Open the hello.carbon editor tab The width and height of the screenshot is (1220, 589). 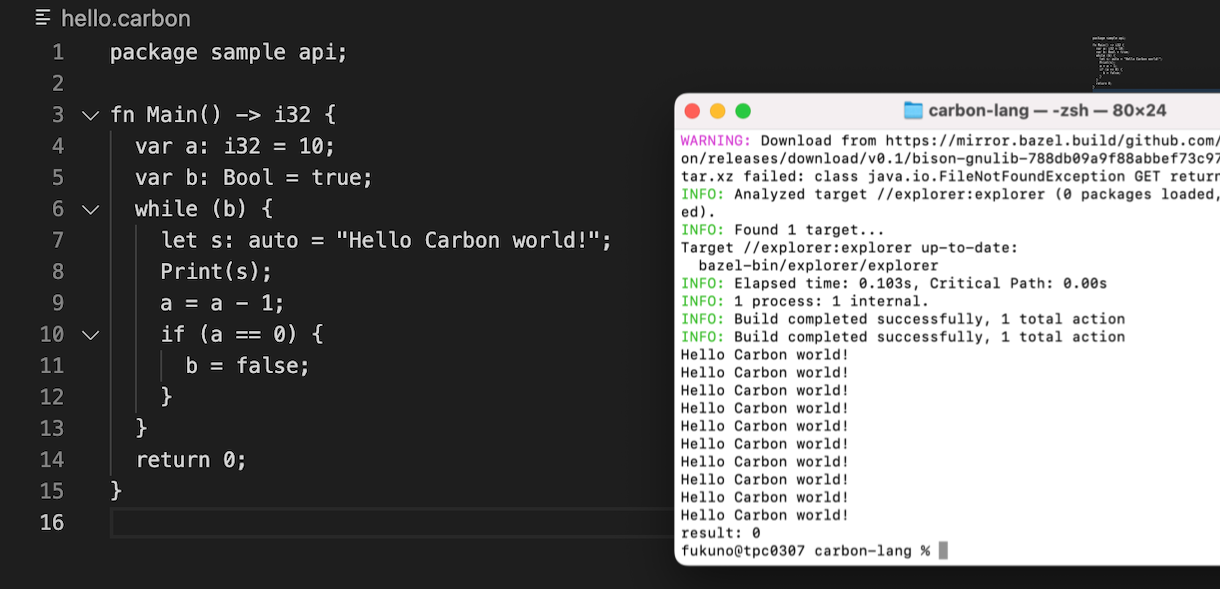125,18
